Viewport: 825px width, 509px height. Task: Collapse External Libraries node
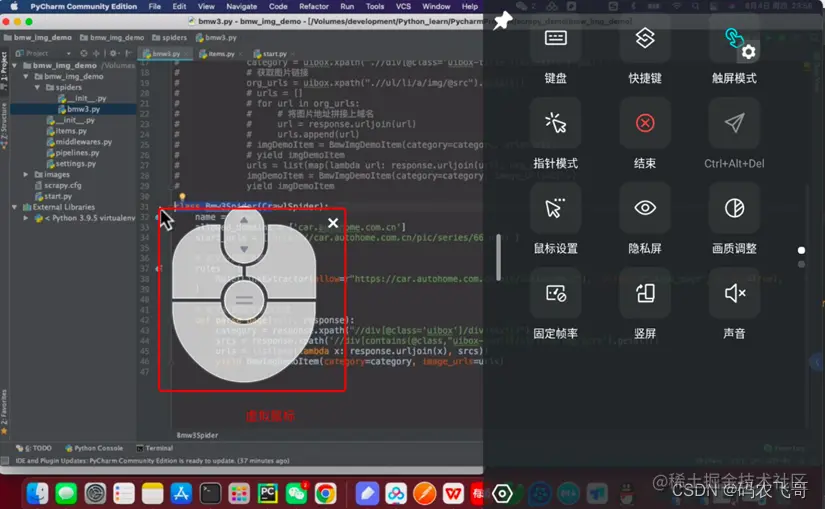tap(15, 207)
